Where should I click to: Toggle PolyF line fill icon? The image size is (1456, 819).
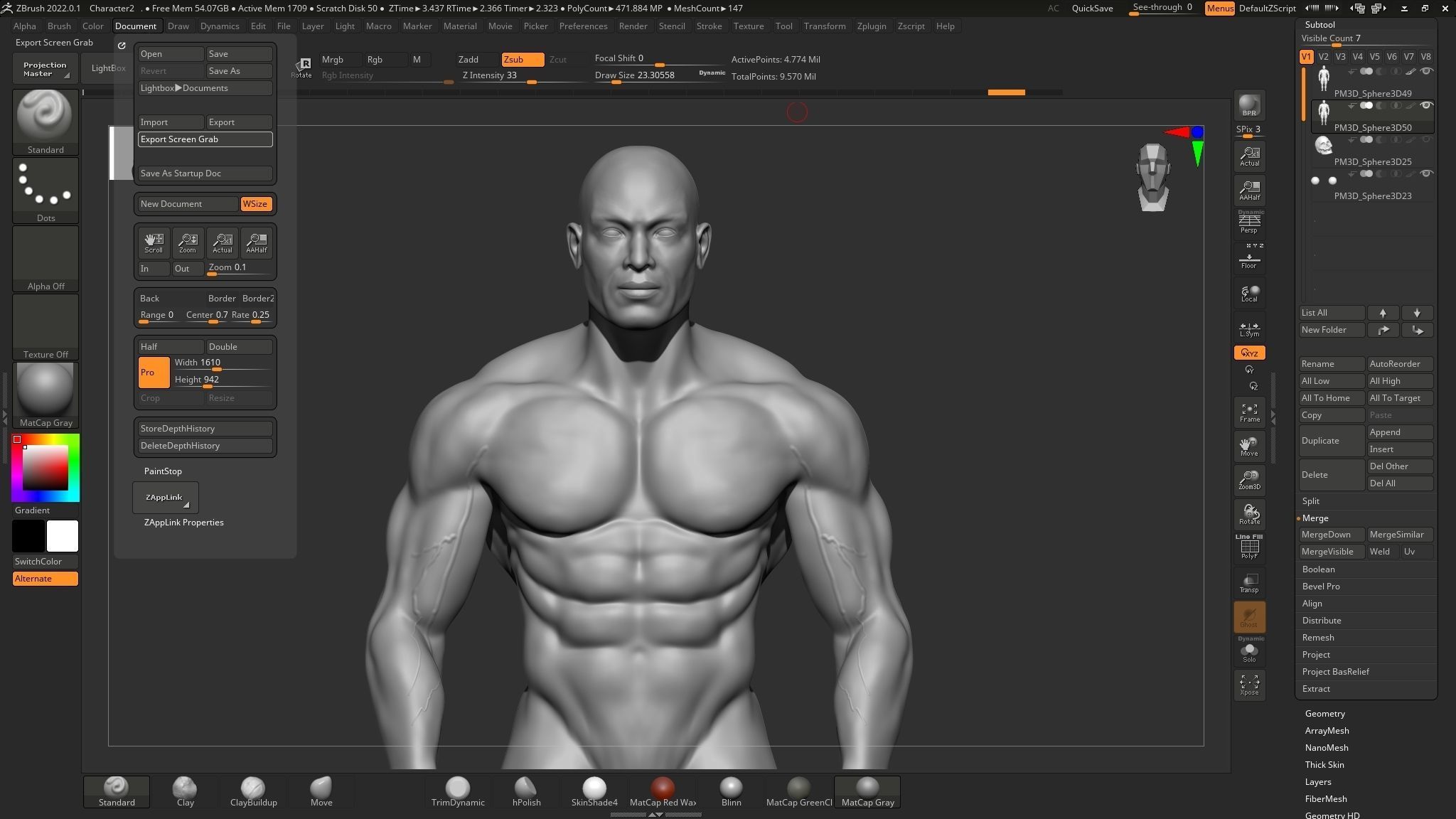pos(1249,547)
